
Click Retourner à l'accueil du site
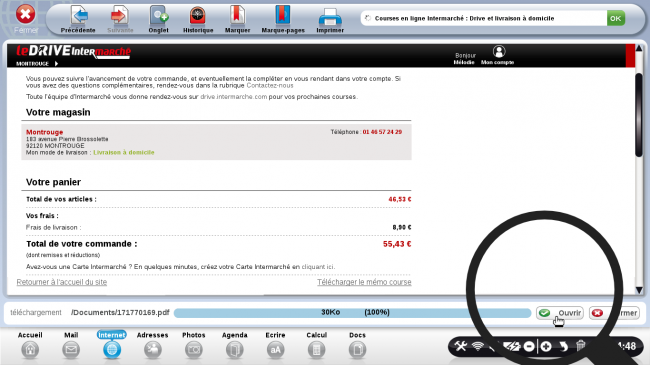(x=62, y=282)
